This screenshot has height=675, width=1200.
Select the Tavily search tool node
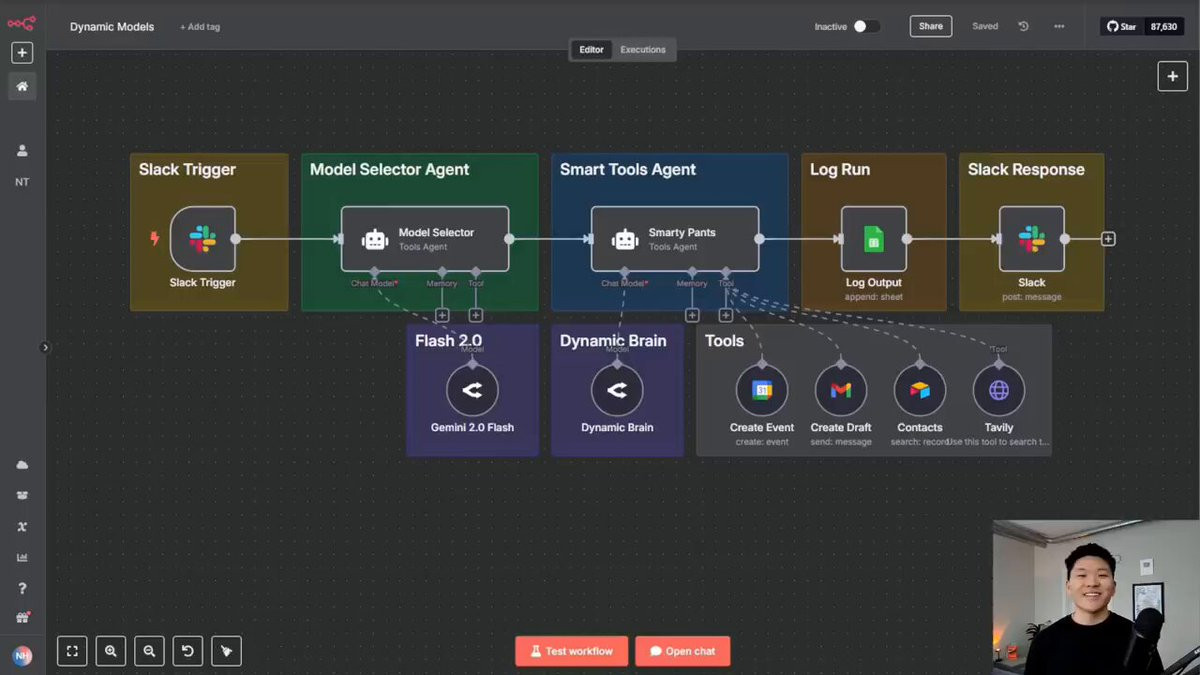point(999,390)
